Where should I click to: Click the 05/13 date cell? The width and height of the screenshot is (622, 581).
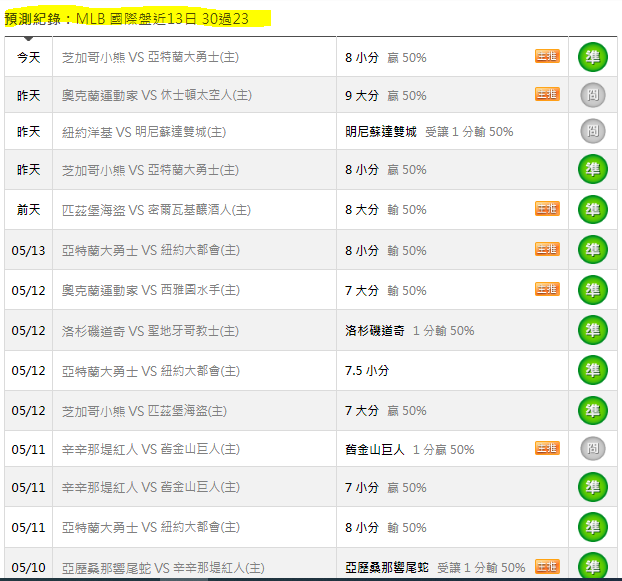pyautogui.click(x=29, y=250)
